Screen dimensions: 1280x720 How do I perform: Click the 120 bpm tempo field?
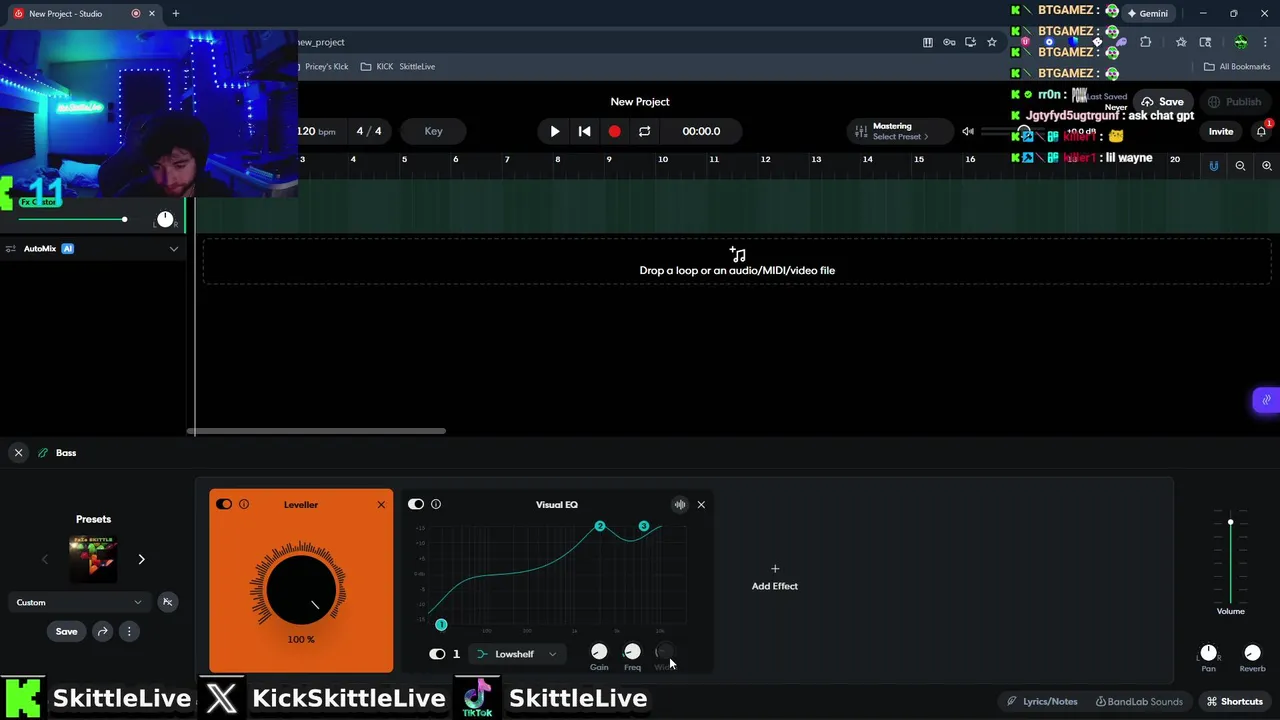click(316, 131)
